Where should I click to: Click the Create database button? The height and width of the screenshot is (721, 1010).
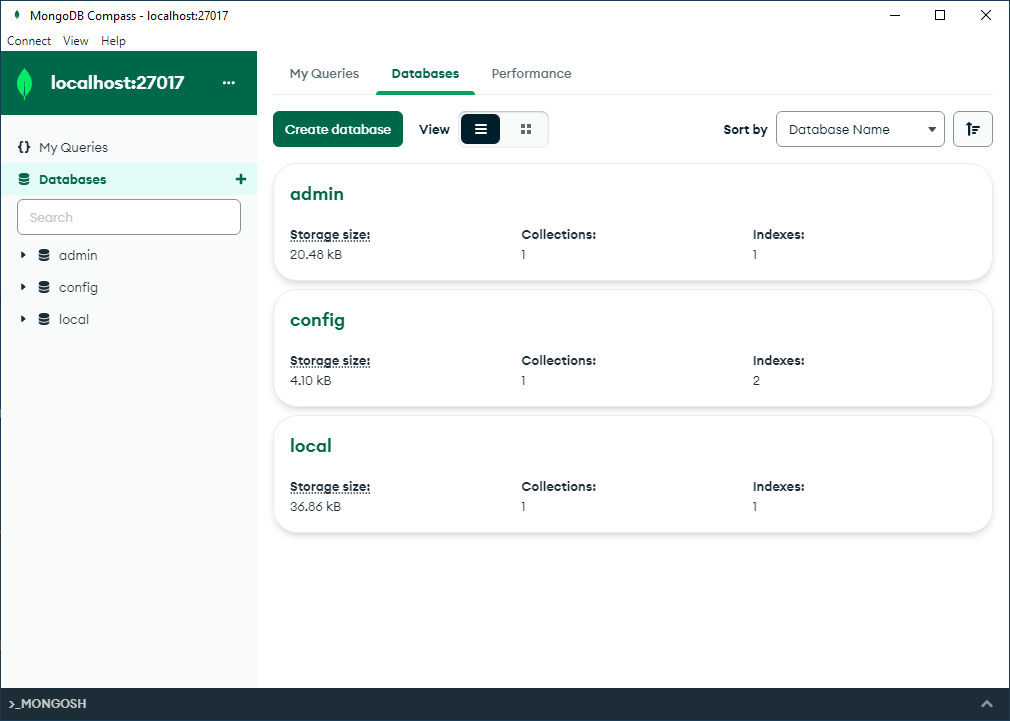tap(338, 129)
